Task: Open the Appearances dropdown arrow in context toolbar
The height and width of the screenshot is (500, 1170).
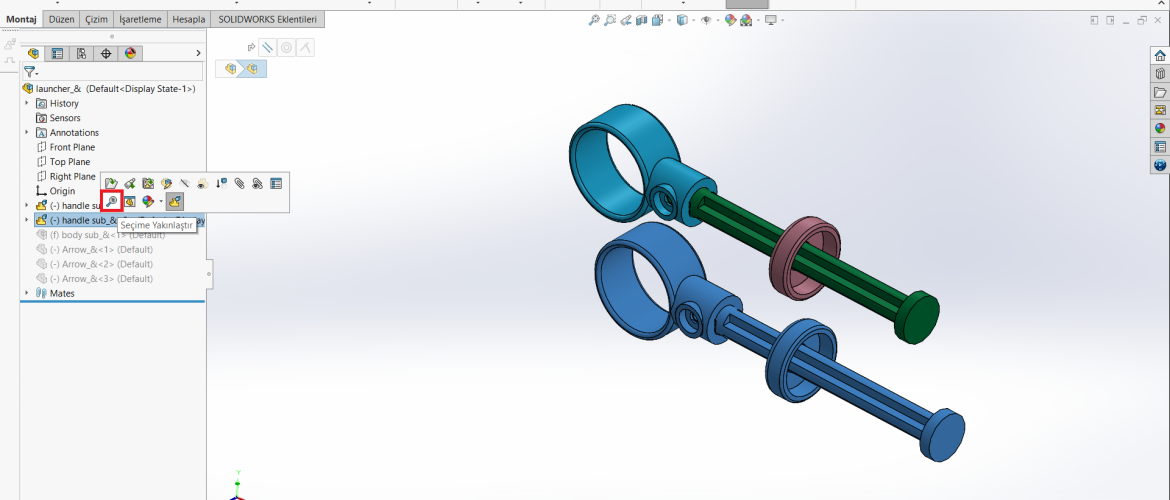Action: (160, 202)
